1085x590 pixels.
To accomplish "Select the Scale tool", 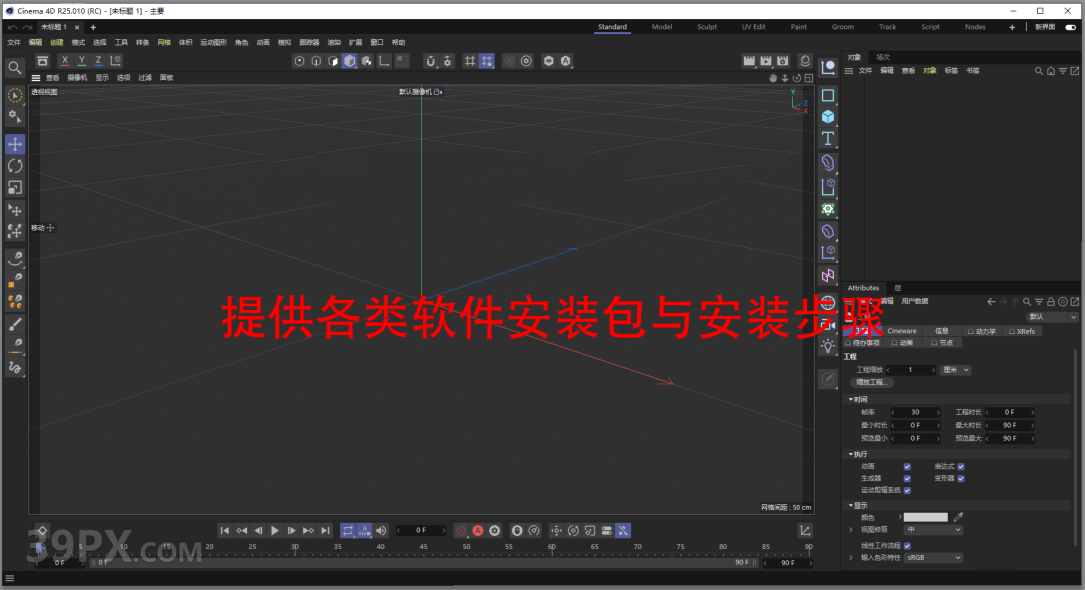I will [x=15, y=188].
